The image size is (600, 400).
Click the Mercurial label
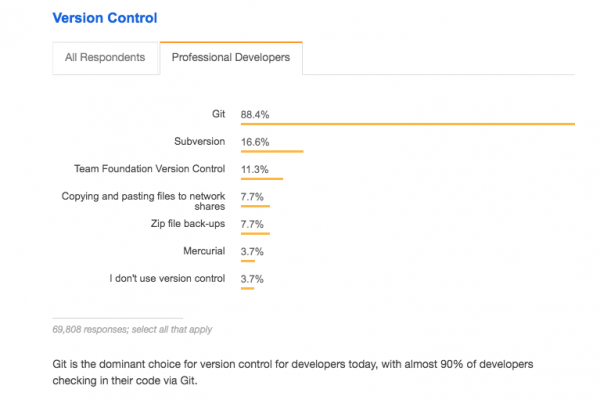[x=203, y=251]
